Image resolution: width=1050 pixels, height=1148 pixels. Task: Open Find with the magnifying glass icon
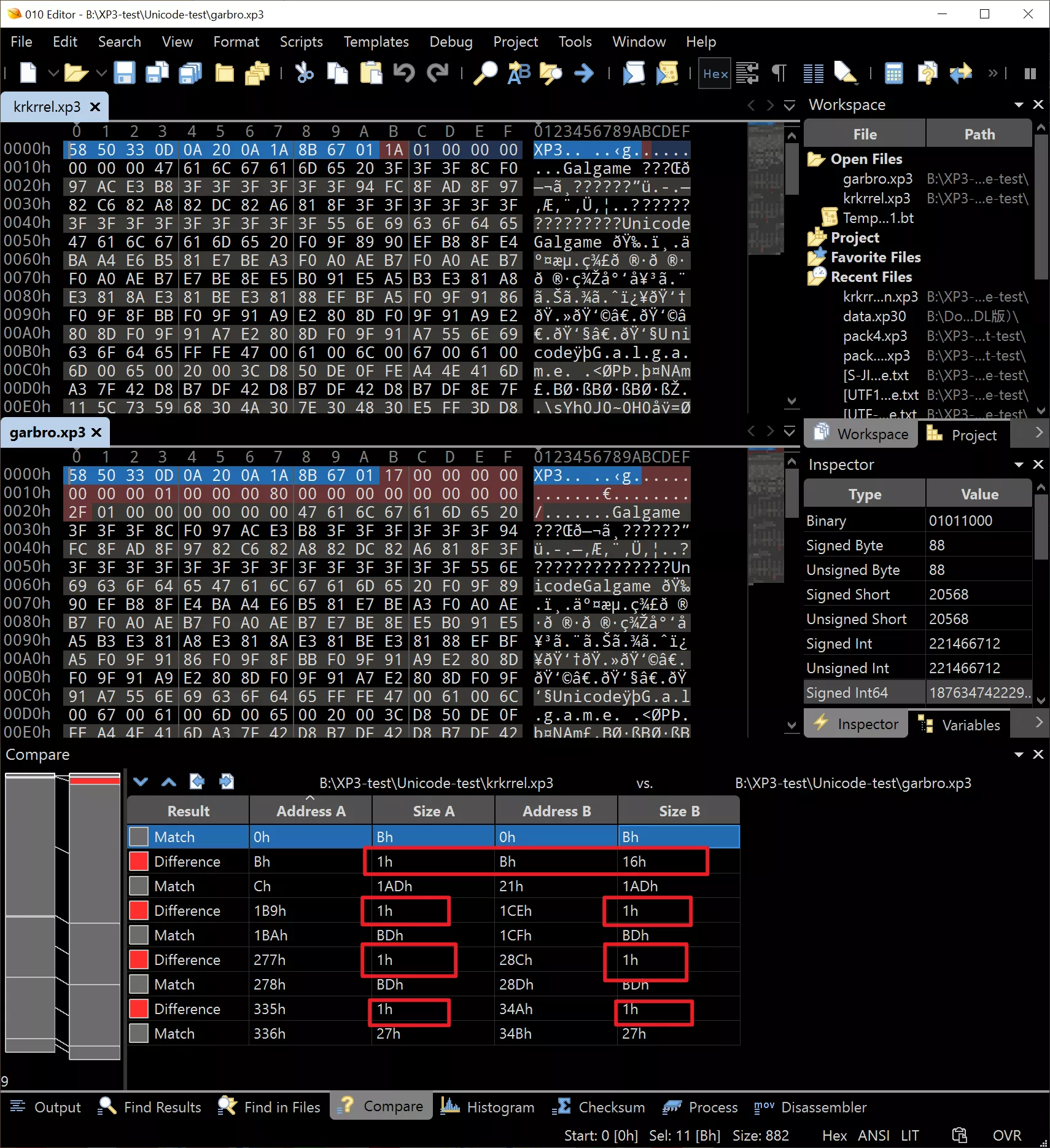click(485, 73)
